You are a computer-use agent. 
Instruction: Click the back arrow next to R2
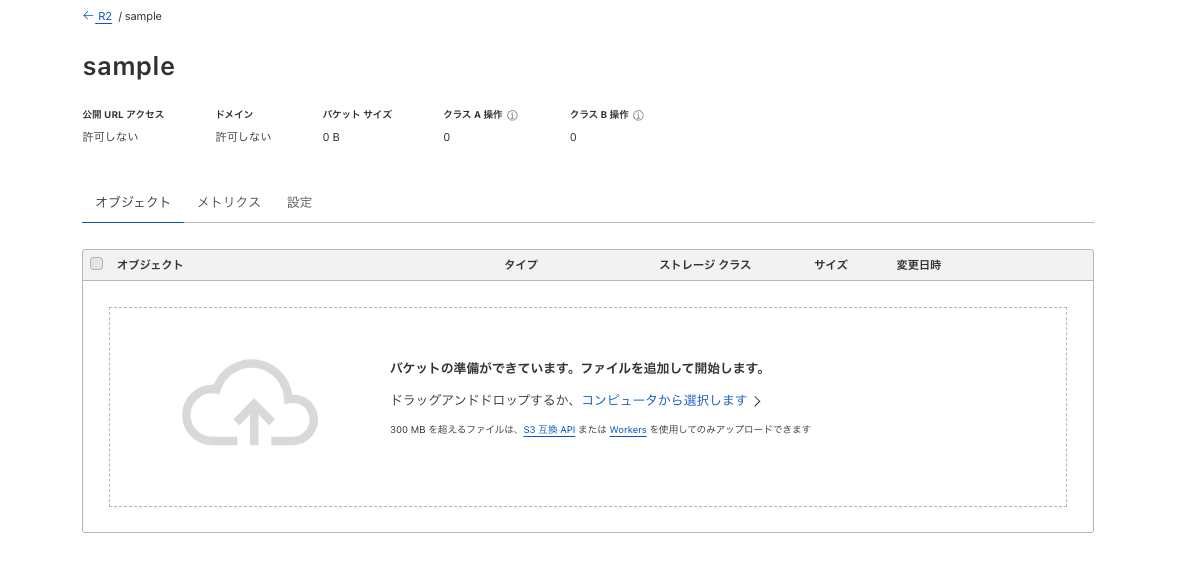[88, 16]
